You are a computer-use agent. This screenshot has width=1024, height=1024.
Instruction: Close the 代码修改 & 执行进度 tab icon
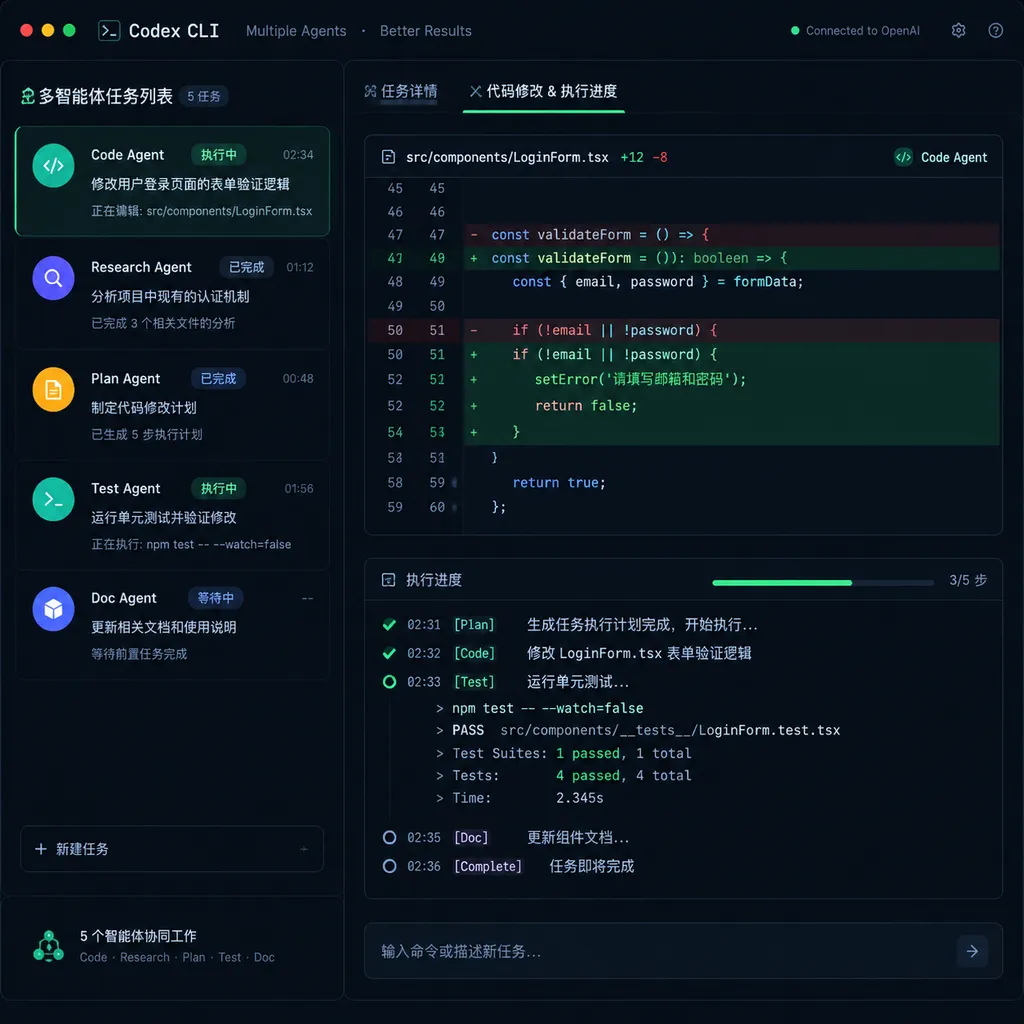click(x=475, y=91)
